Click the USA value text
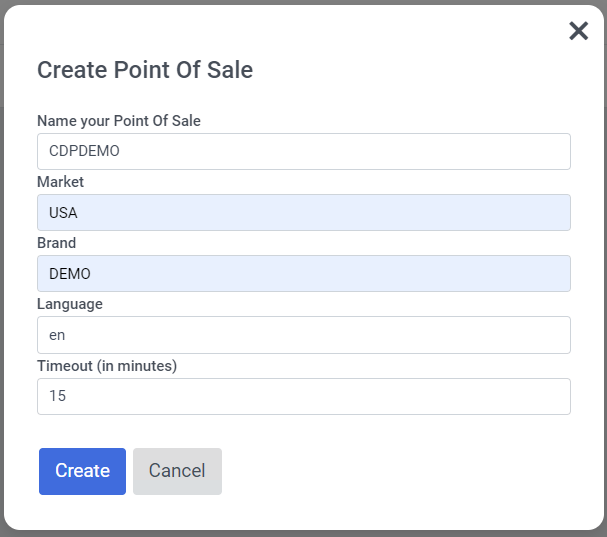The width and height of the screenshot is (607, 537). 63,213
